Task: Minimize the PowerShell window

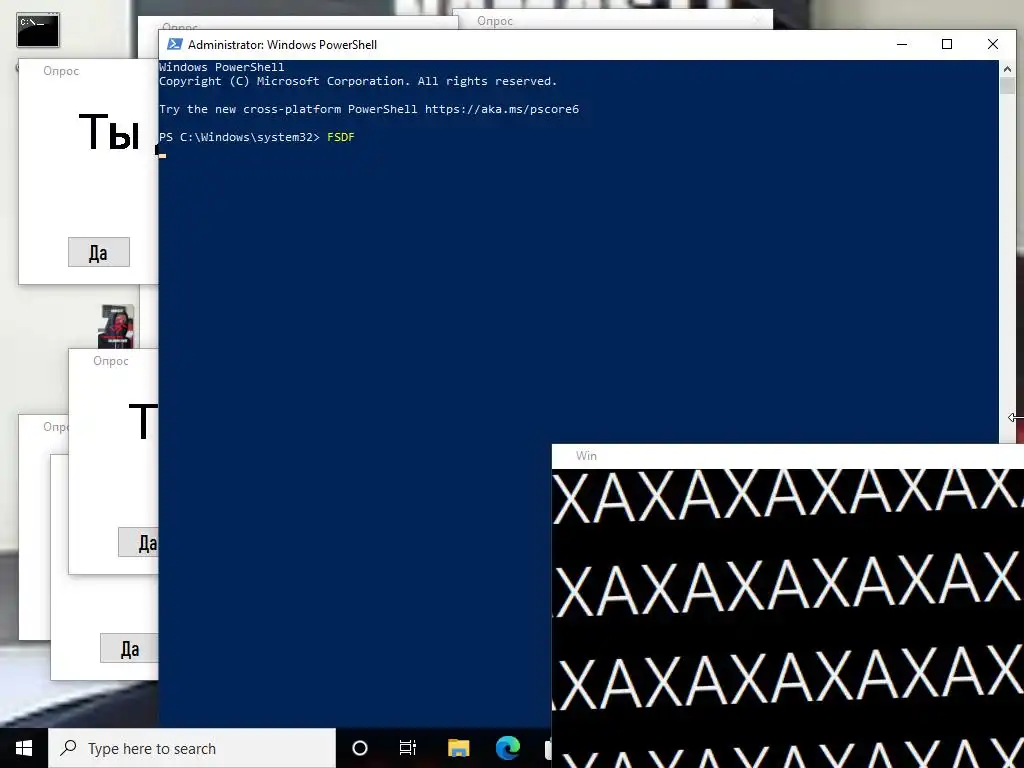Action: [902, 44]
